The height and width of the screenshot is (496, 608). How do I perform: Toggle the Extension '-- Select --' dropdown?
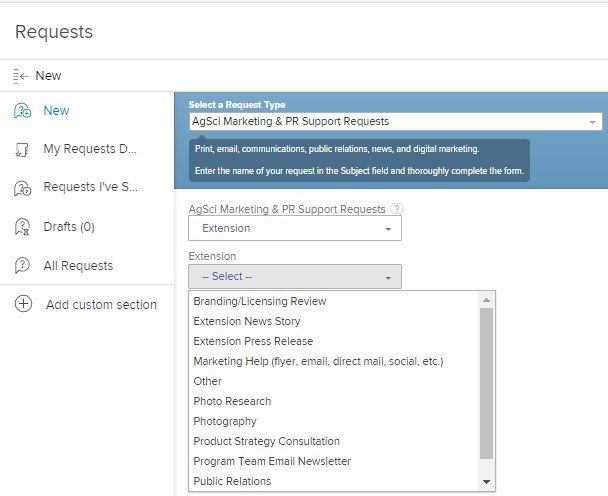point(294,276)
